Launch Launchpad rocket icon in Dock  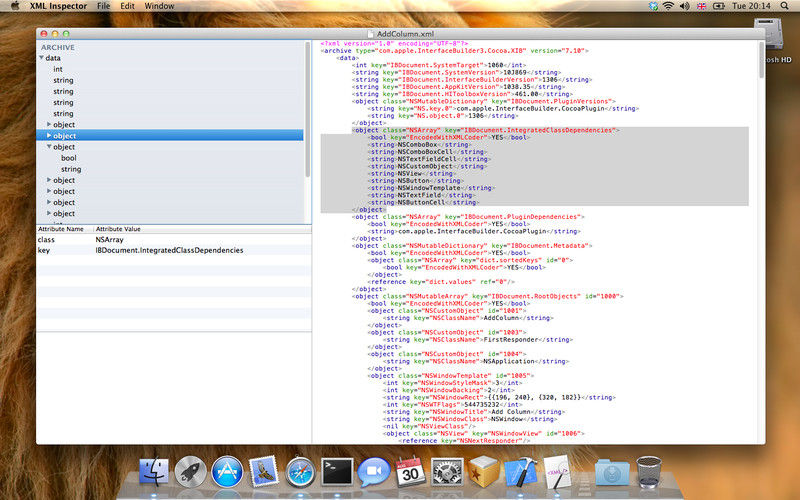click(190, 471)
